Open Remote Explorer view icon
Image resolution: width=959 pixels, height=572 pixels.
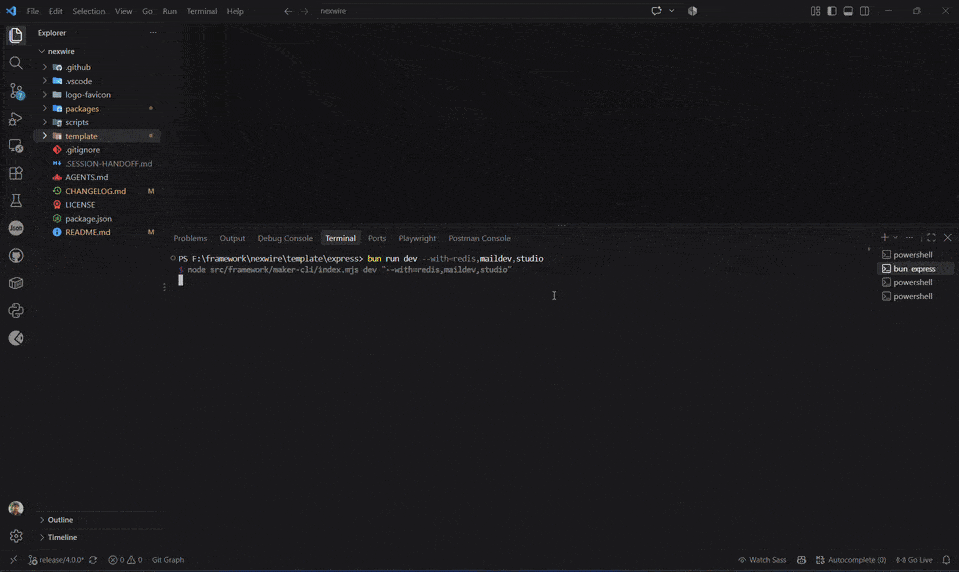tap(16, 146)
